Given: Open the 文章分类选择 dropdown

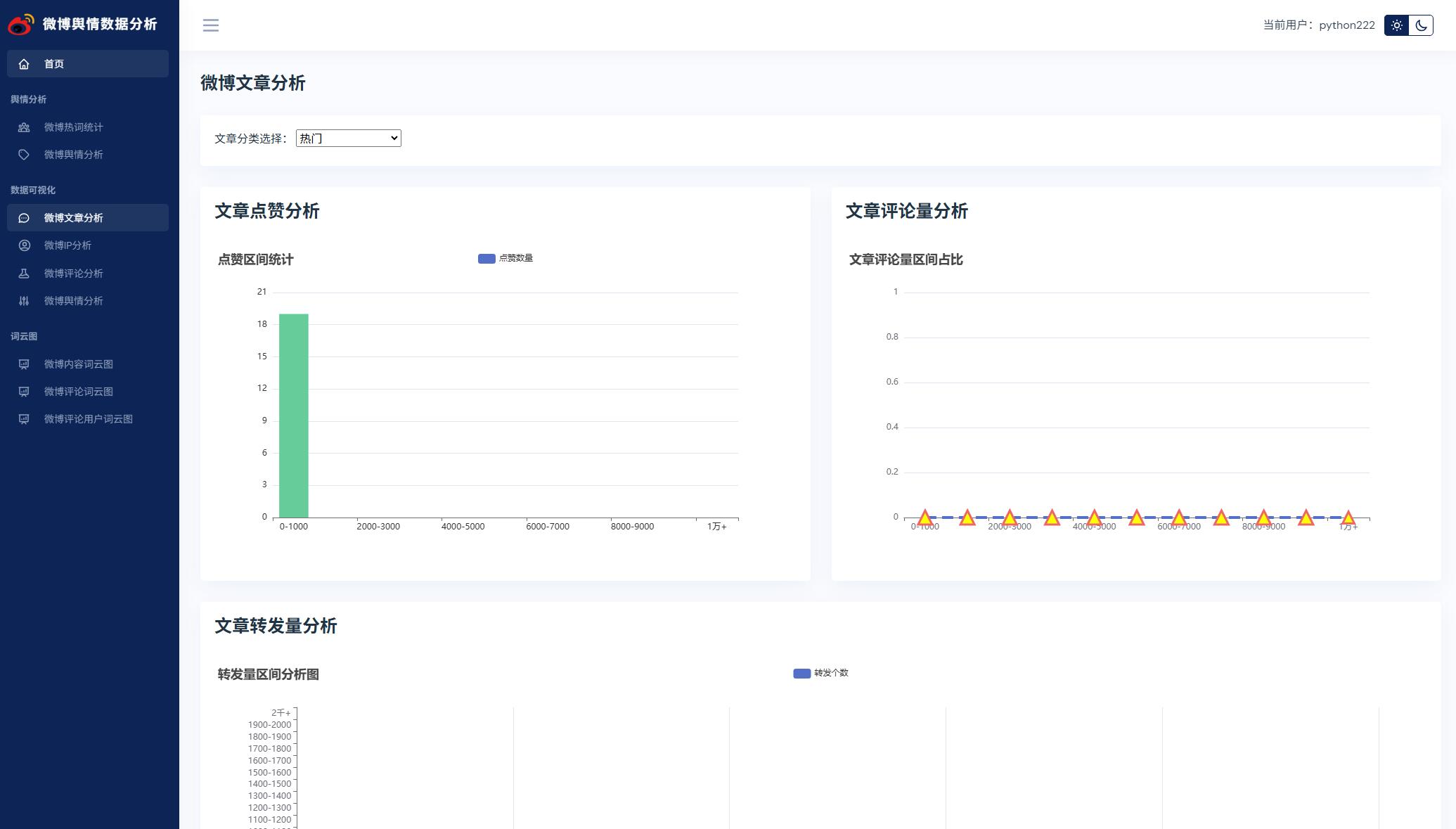Looking at the screenshot, I should click(x=348, y=139).
